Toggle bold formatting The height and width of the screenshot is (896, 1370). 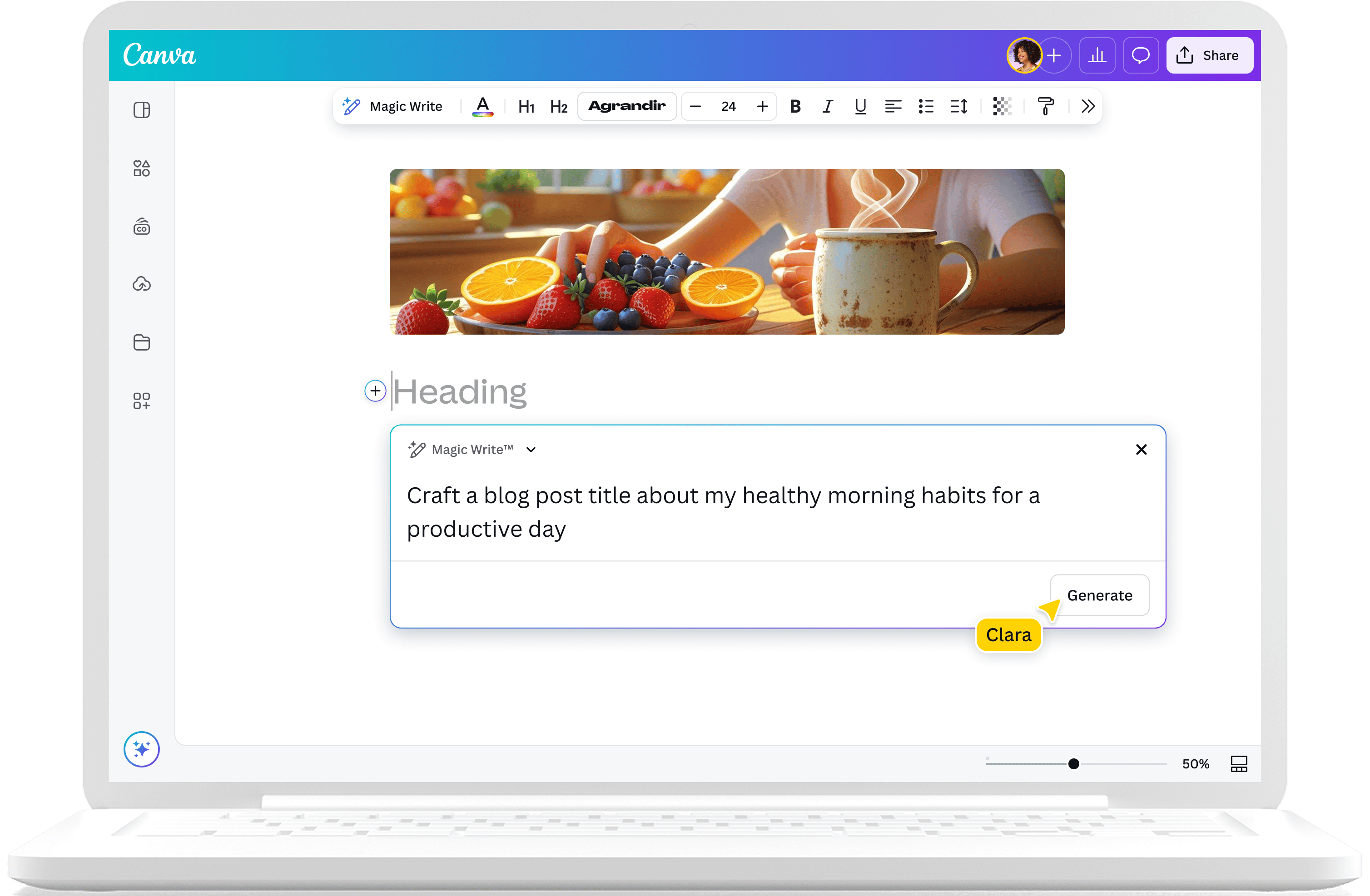pyautogui.click(x=795, y=106)
